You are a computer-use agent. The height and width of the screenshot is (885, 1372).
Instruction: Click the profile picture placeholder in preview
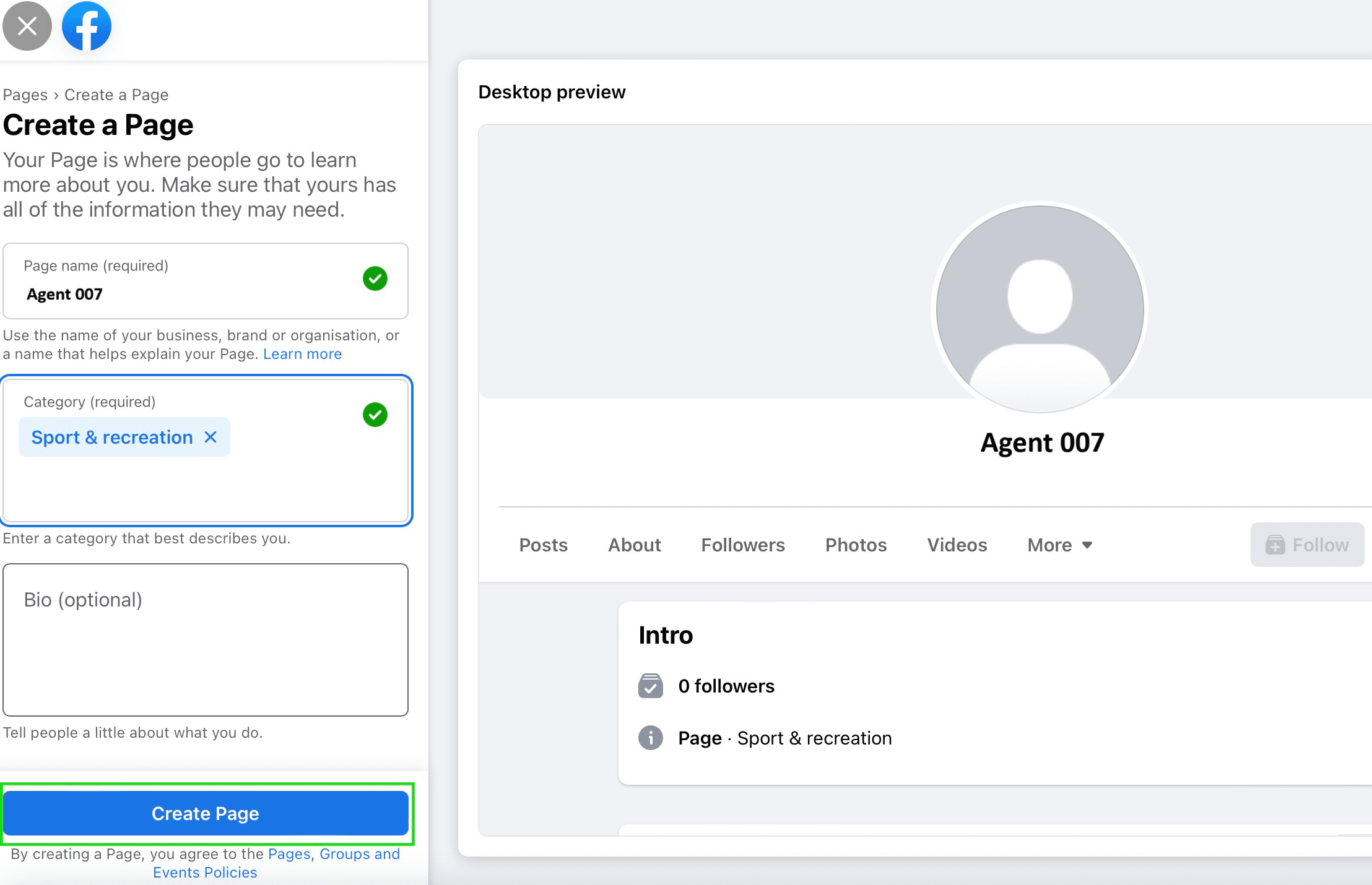pos(1040,308)
